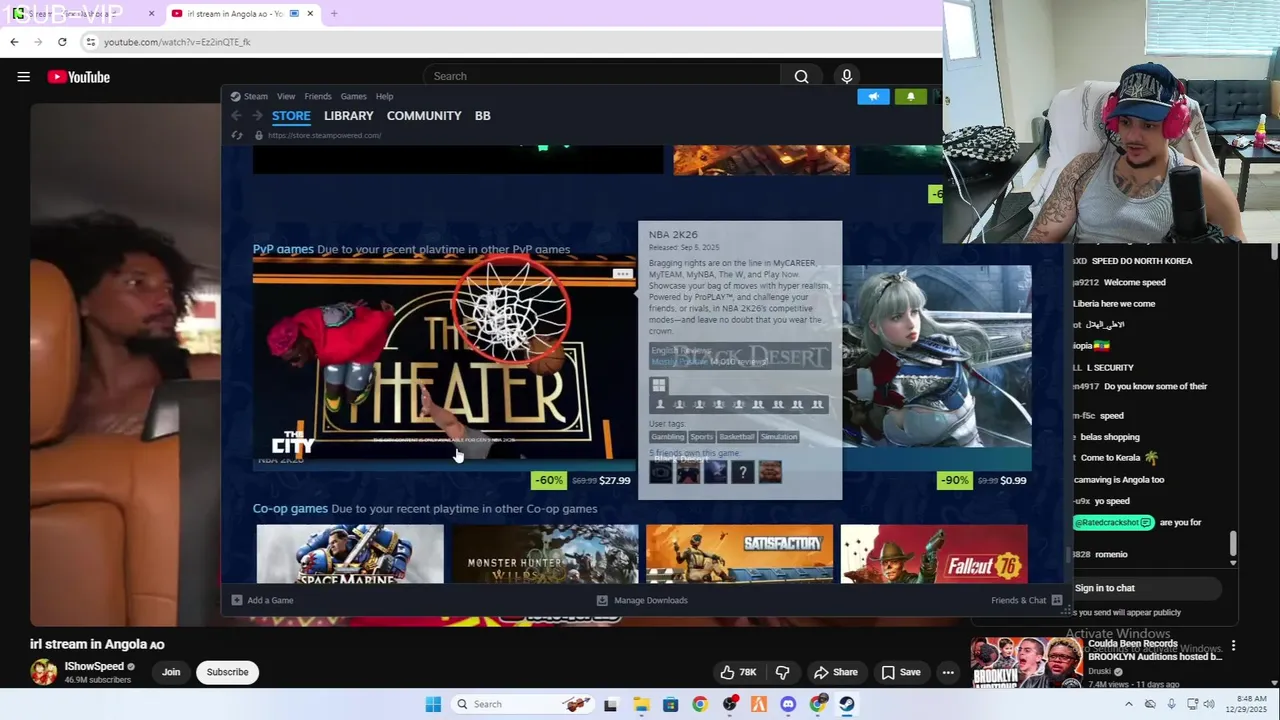Open the three-dot options on NBA 2K26 capsule
This screenshot has width=1280, height=720.
[622, 273]
